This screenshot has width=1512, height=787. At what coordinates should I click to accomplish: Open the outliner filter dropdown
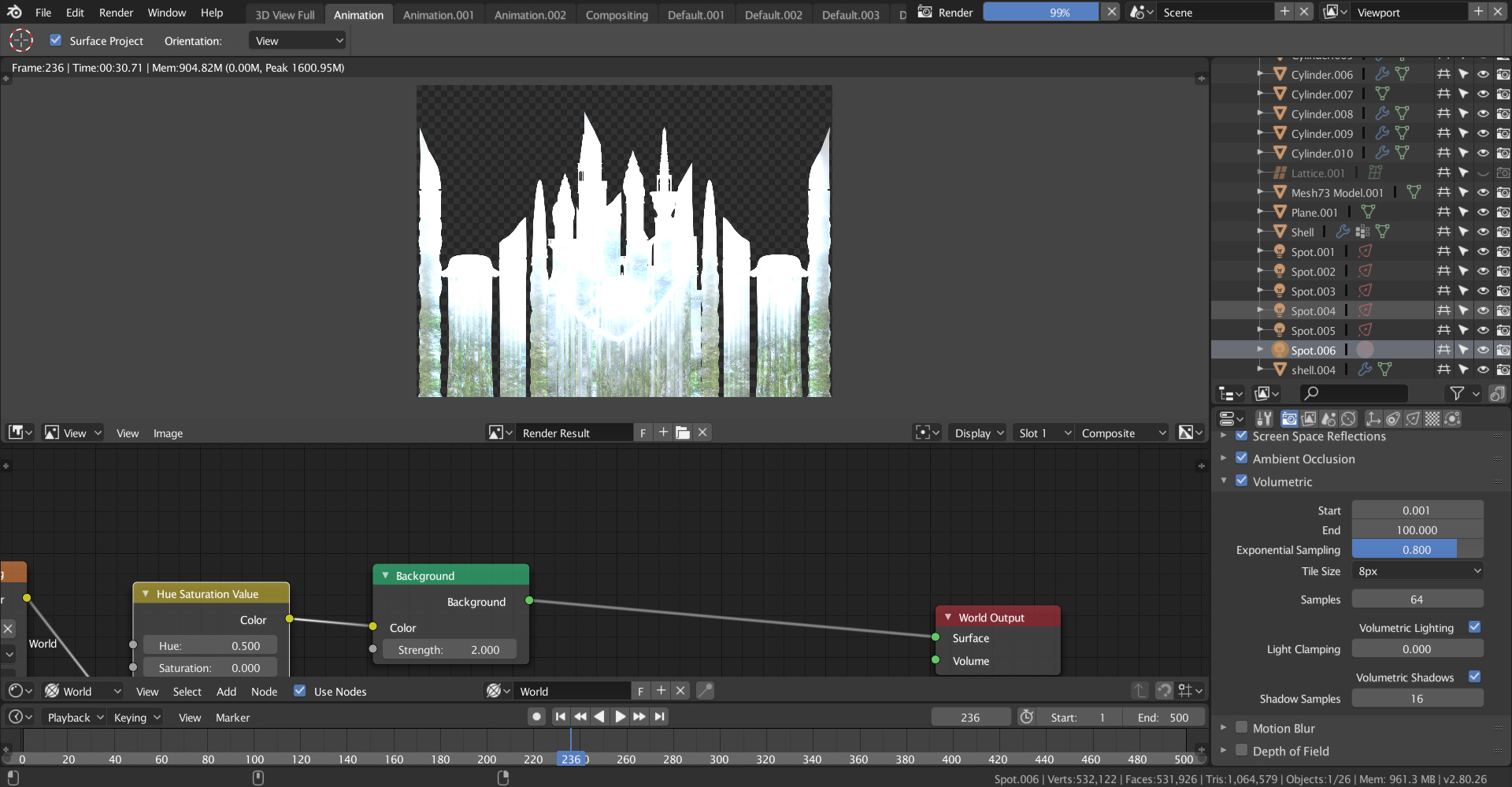tap(1464, 393)
